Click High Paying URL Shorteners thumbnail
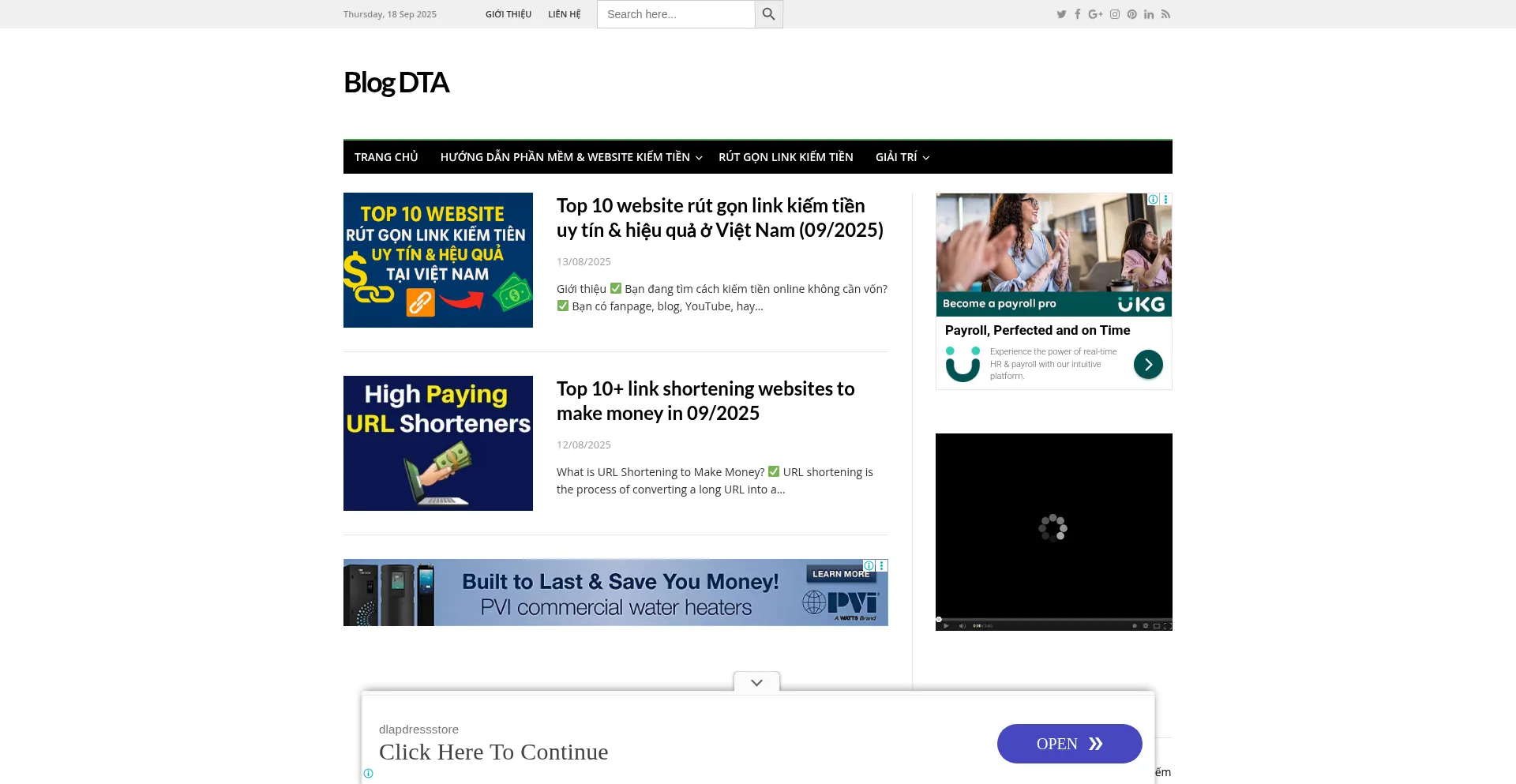 [x=438, y=443]
